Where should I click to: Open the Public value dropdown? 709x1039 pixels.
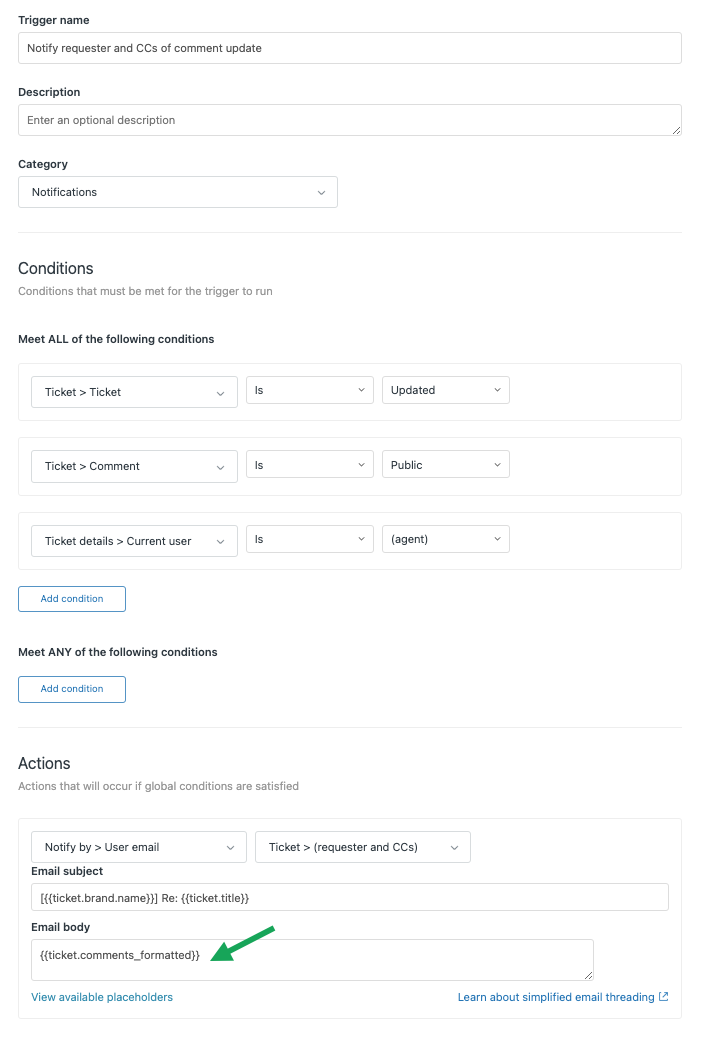445,465
